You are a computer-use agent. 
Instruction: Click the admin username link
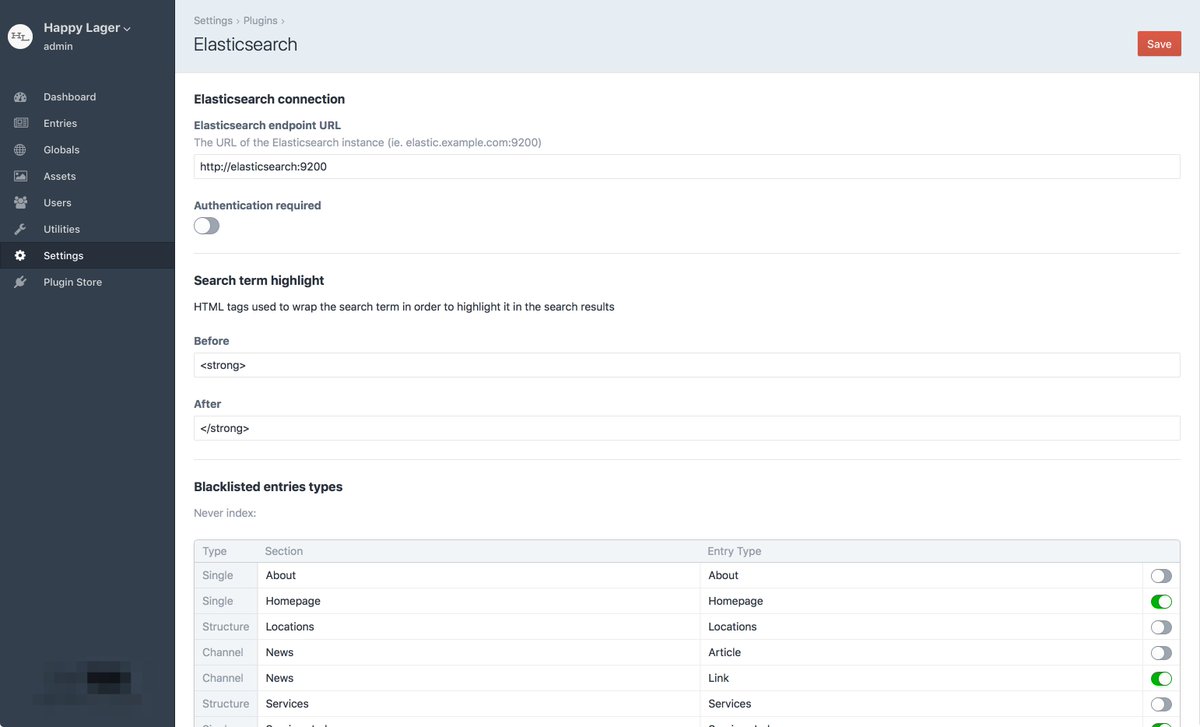coord(56,46)
